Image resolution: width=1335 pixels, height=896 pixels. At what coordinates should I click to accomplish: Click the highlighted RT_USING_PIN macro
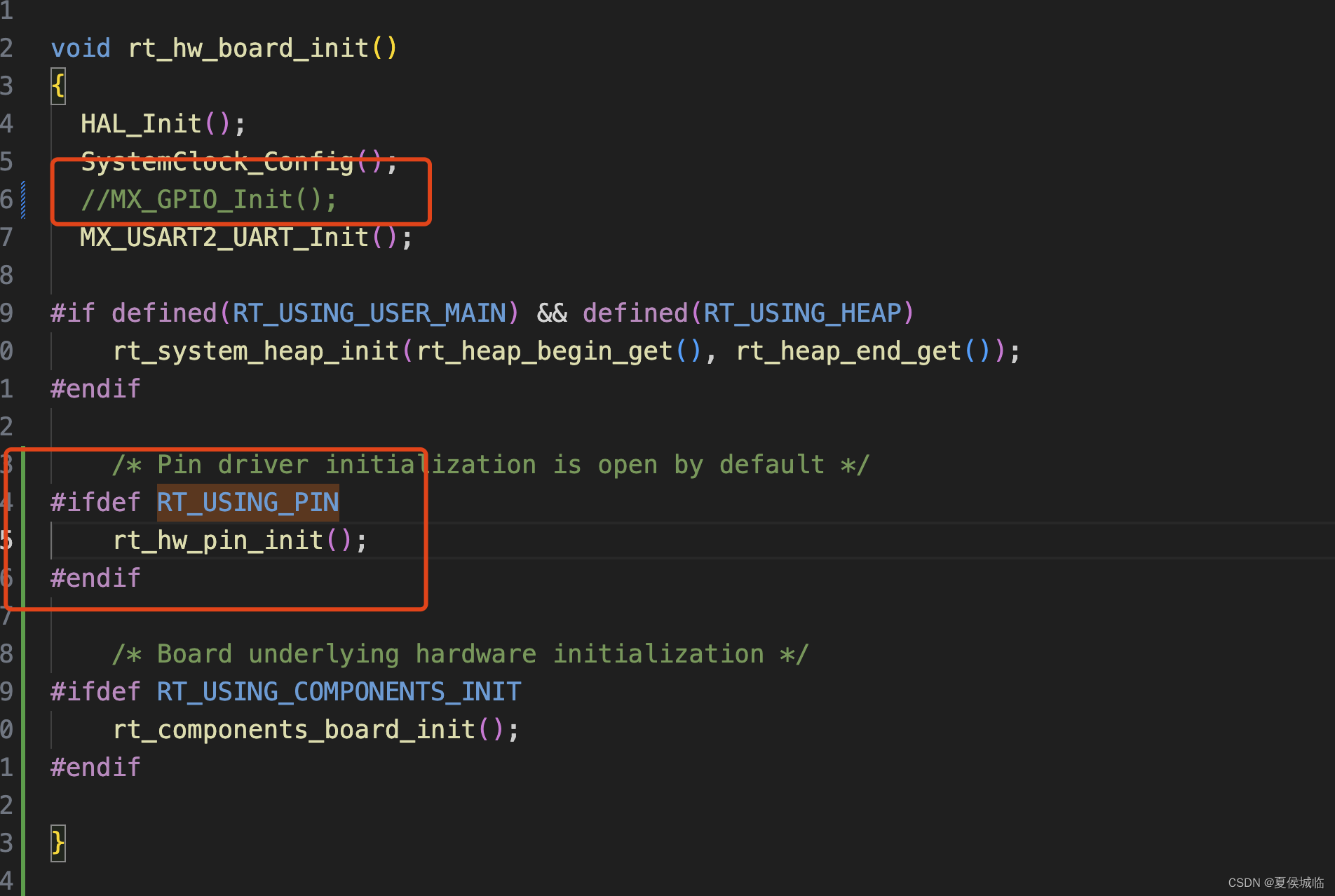click(x=248, y=503)
